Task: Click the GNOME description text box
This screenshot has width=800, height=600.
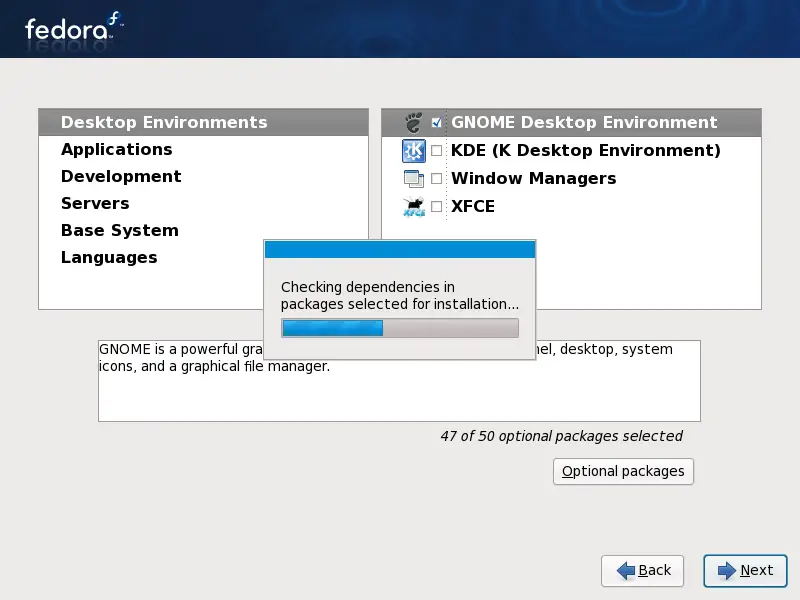Action: point(399,381)
